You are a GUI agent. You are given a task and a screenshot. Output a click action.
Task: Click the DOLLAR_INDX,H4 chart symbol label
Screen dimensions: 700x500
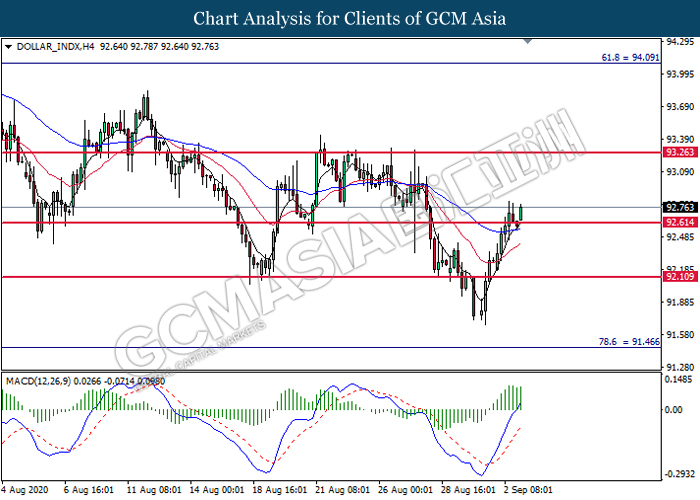pos(55,46)
